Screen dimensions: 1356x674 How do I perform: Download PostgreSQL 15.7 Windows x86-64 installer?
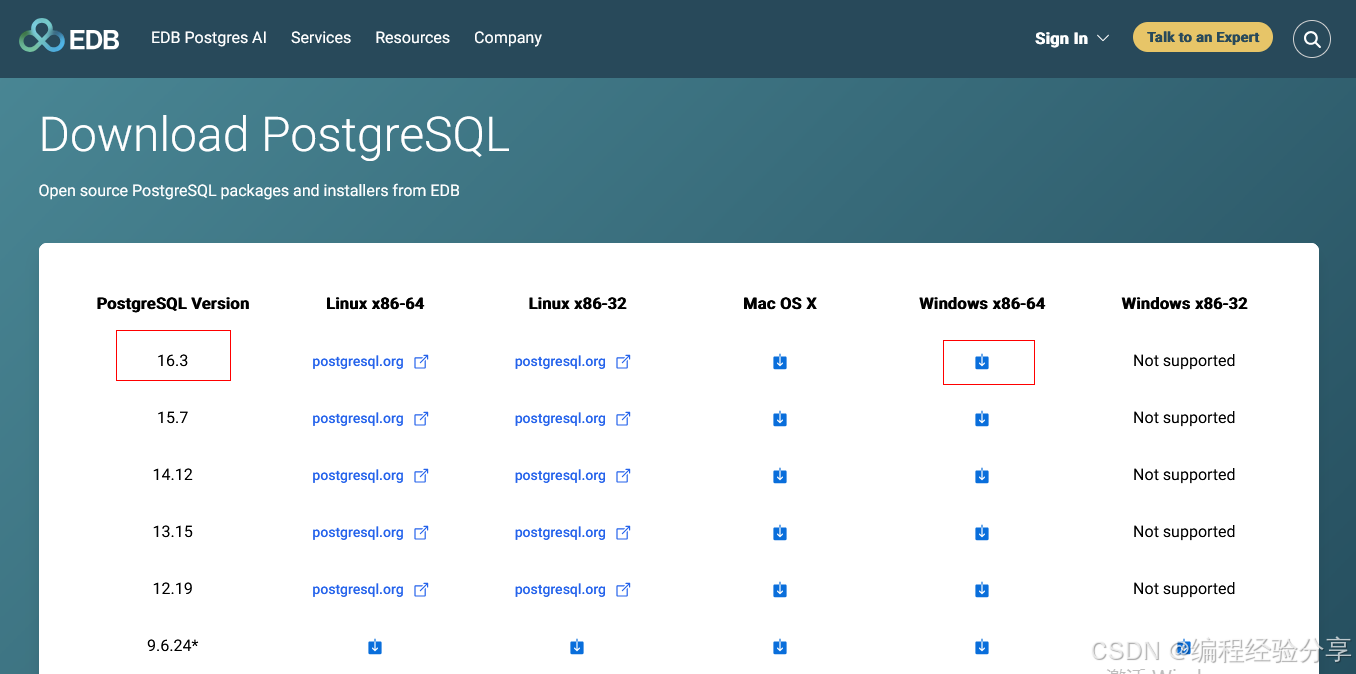982,419
